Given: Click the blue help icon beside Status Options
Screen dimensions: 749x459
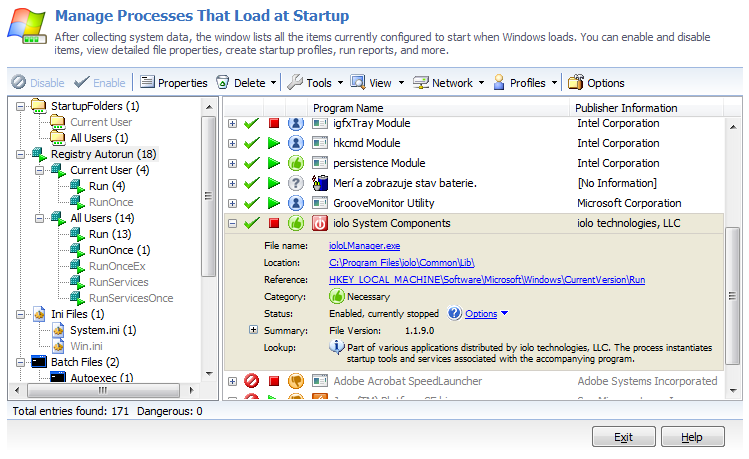Looking at the screenshot, I should coord(455,313).
